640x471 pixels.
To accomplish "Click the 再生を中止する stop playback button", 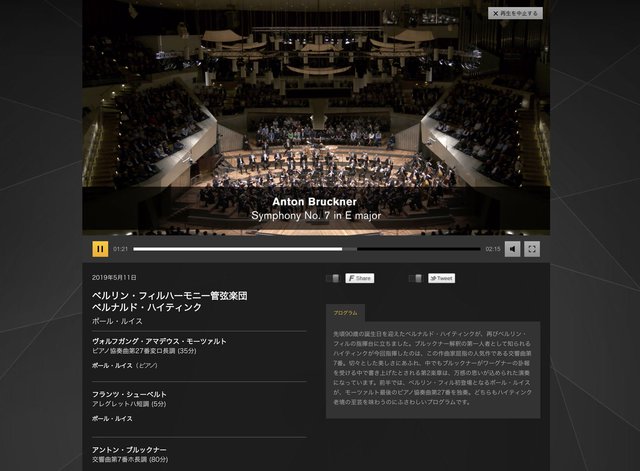I will coord(516,13).
